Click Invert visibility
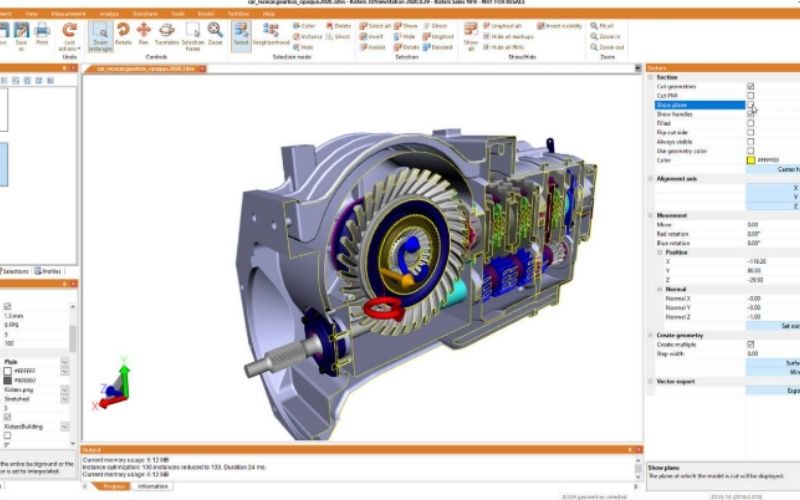800x500 pixels. click(559, 26)
